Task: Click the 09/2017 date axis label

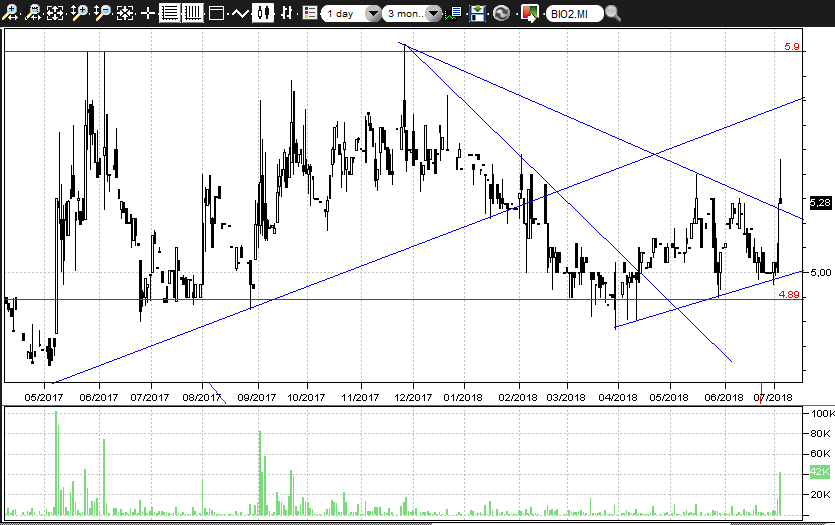Action: [x=257, y=397]
